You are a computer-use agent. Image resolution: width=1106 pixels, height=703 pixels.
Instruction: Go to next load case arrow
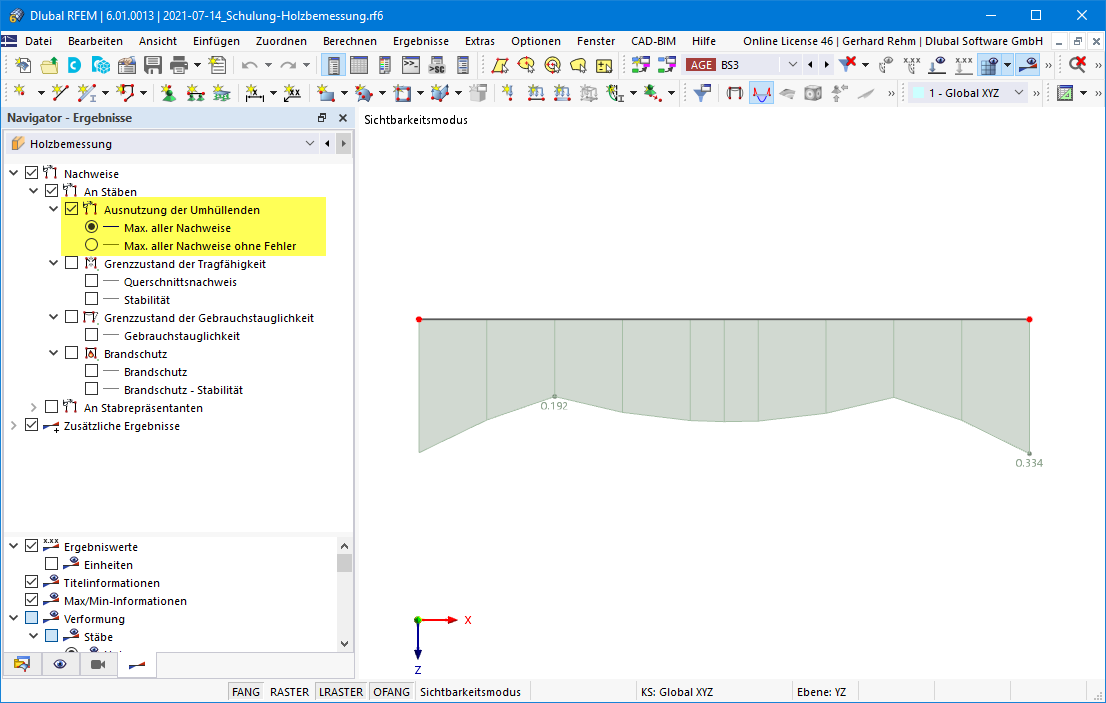point(827,65)
